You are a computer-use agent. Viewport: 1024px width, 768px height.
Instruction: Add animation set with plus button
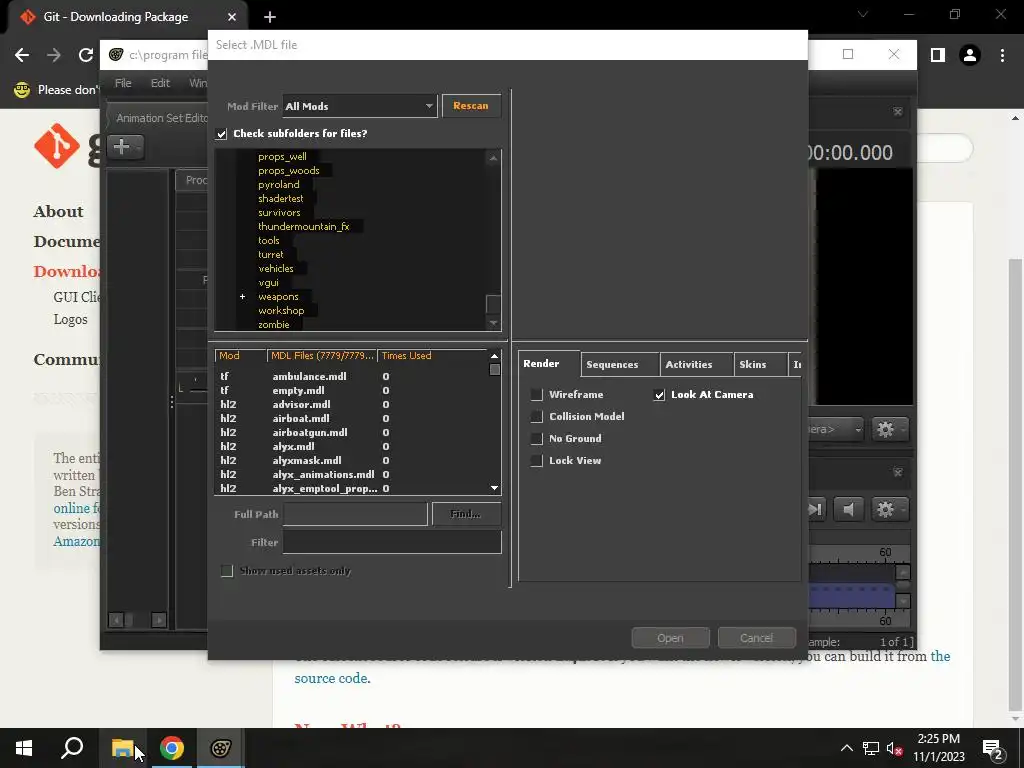(125, 147)
